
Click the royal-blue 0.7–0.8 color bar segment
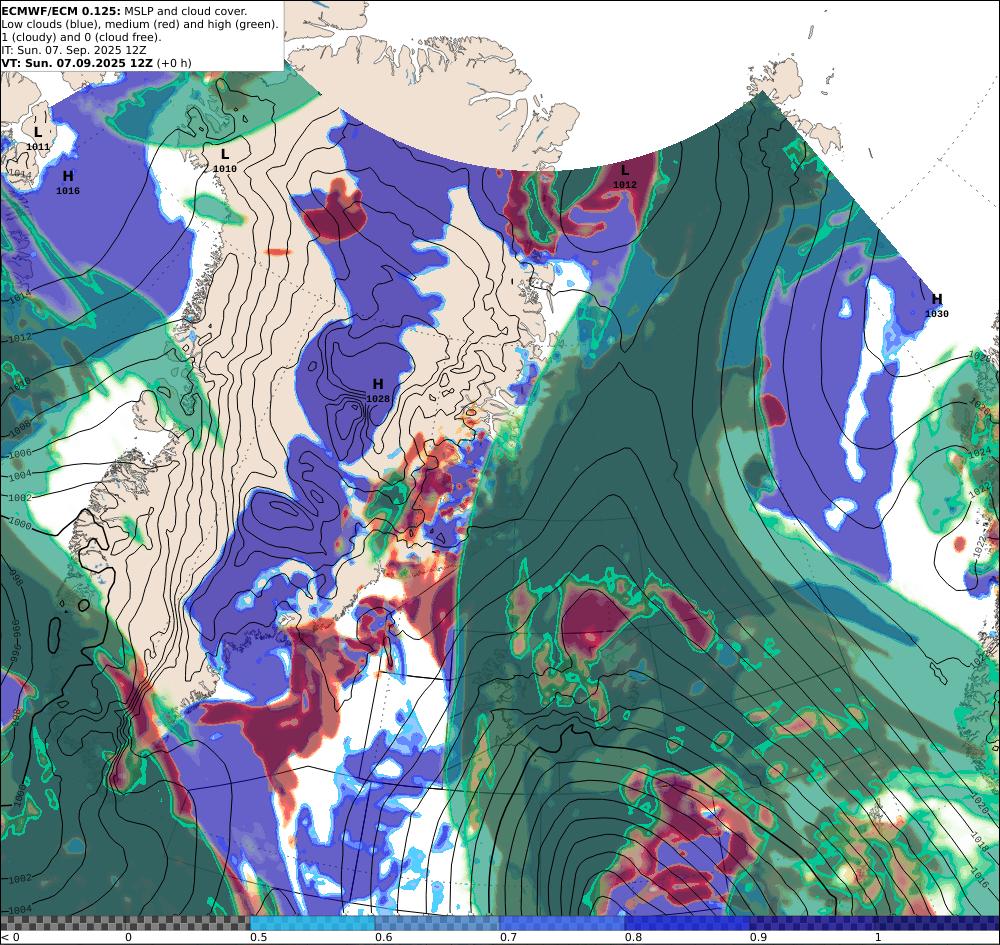pos(562,923)
